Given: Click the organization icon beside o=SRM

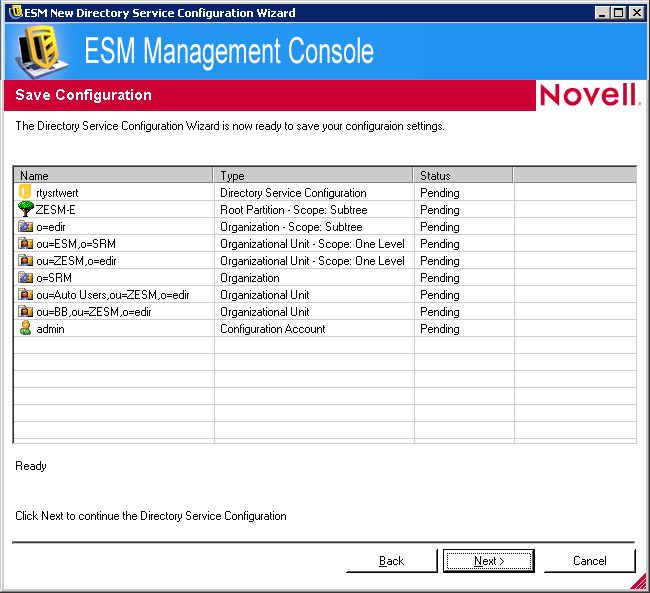Looking at the screenshot, I should 25,277.
